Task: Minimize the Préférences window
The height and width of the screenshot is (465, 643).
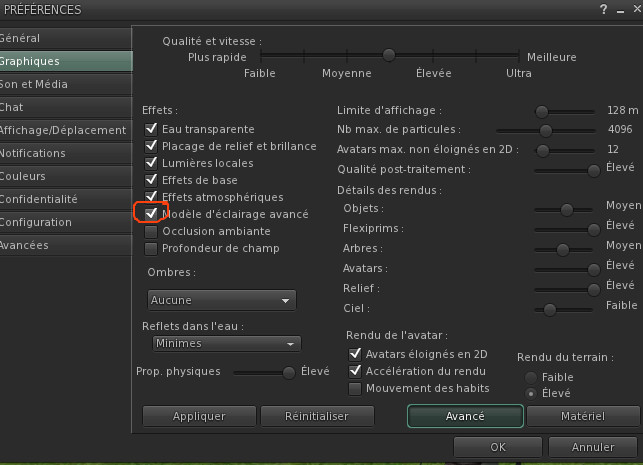Action: click(620, 10)
